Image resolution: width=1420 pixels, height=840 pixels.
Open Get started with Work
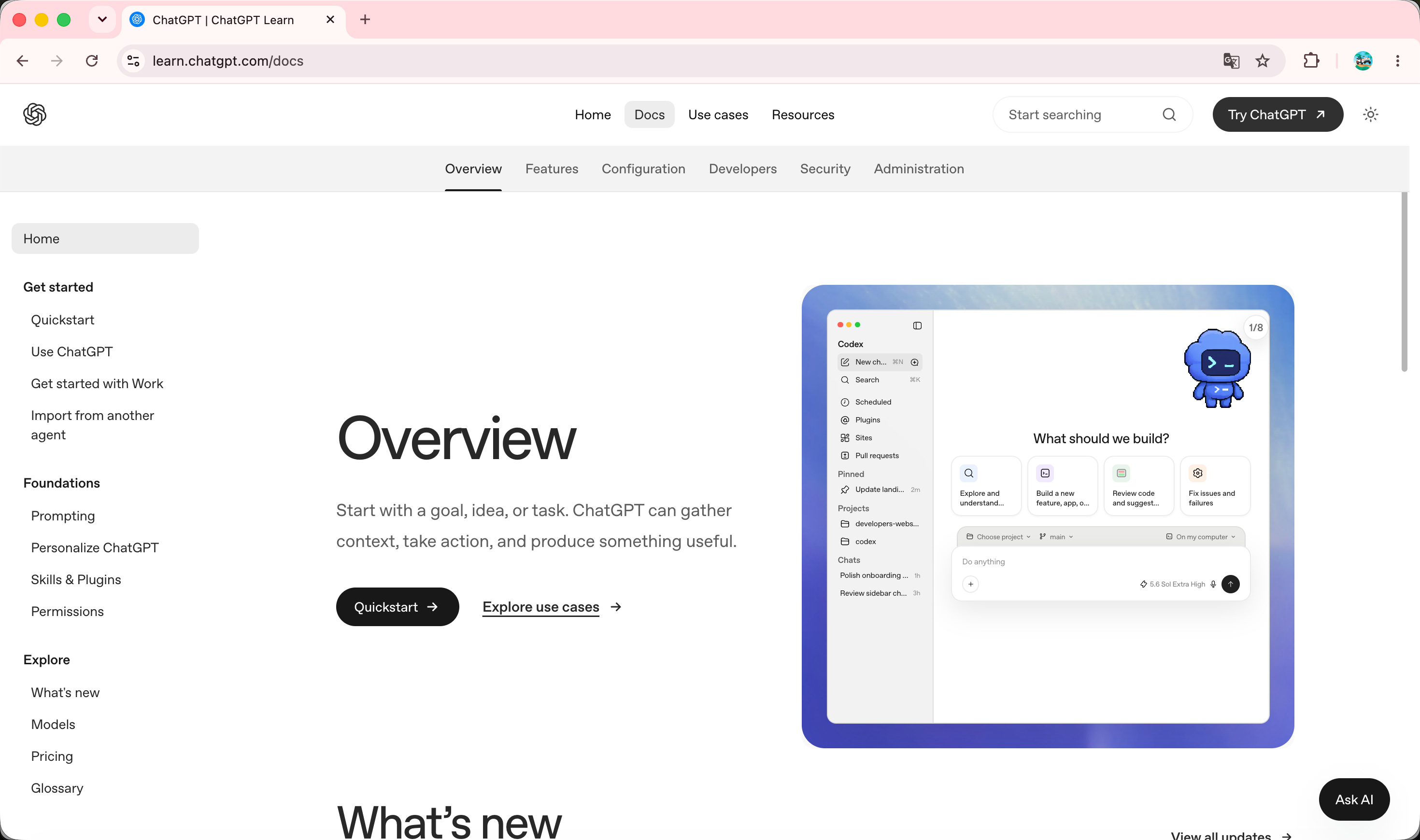pyautogui.click(x=97, y=384)
